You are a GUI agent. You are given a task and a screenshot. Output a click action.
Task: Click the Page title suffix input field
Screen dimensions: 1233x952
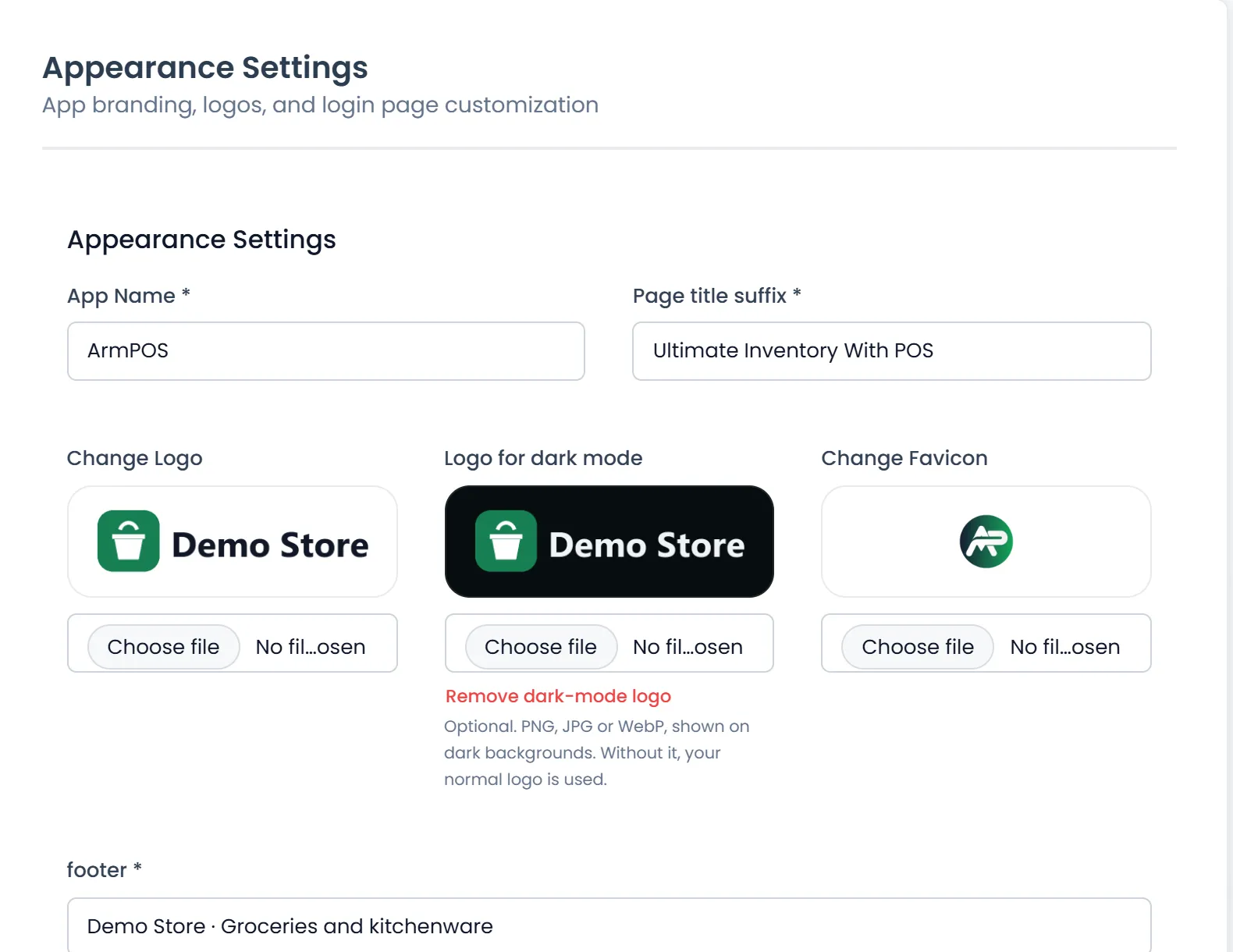click(x=891, y=351)
